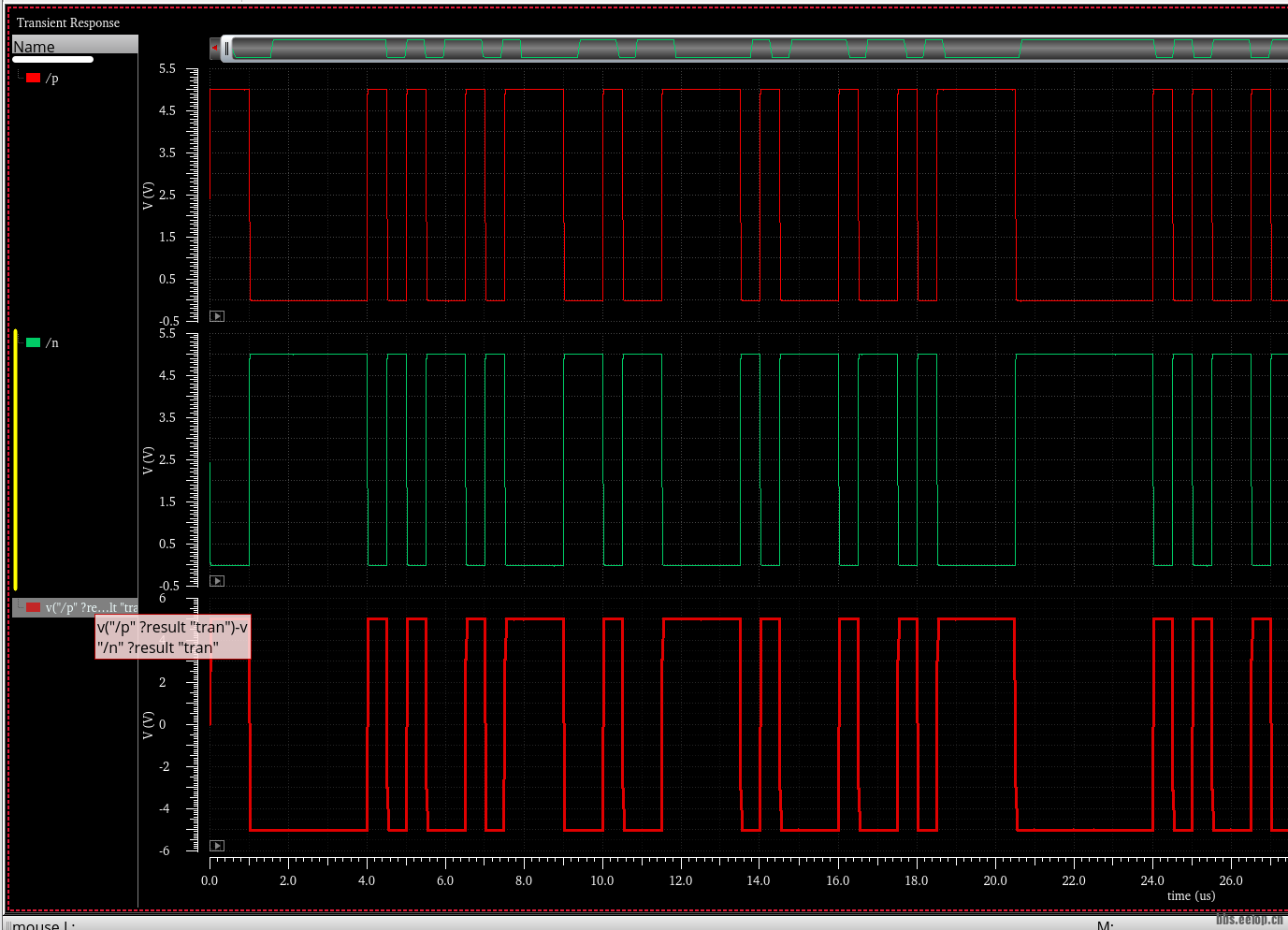Click the strip arrow icon under the difference plot

point(217,846)
